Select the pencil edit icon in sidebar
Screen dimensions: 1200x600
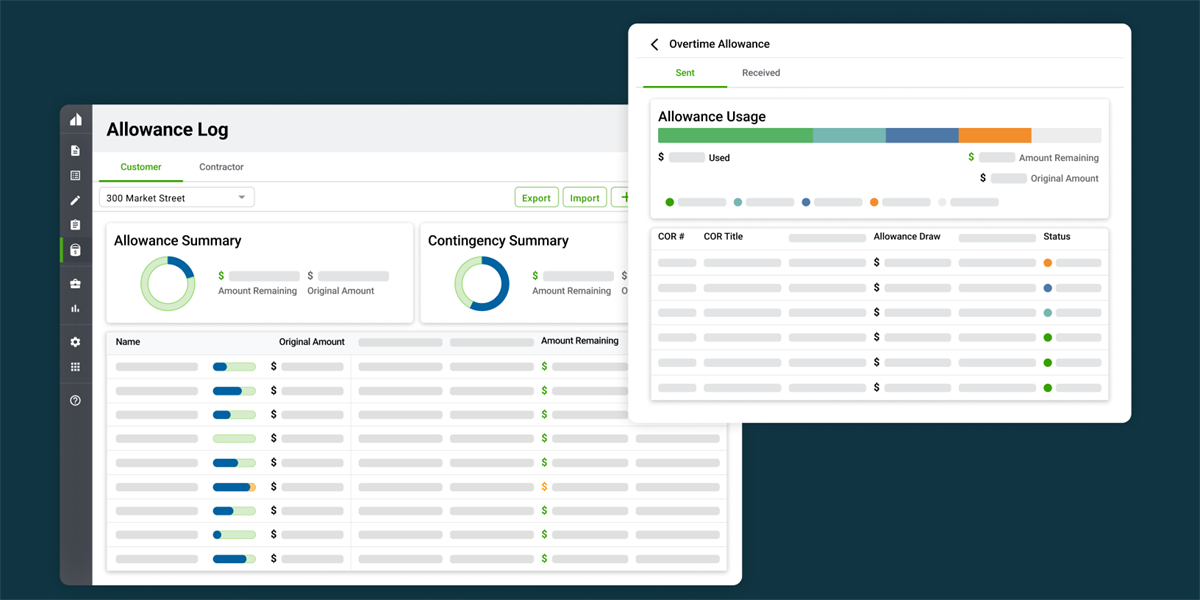coord(76,201)
